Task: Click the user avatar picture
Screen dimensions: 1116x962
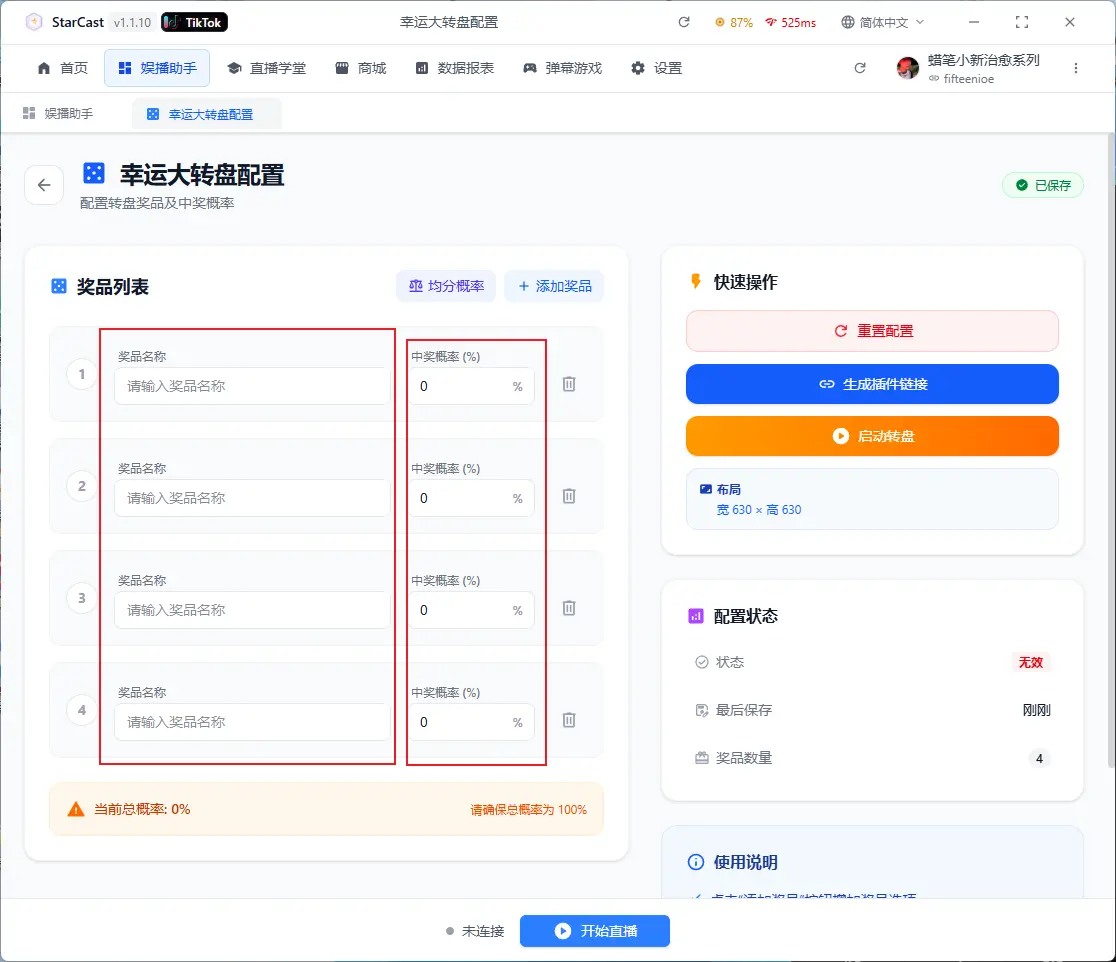Action: pyautogui.click(x=908, y=68)
